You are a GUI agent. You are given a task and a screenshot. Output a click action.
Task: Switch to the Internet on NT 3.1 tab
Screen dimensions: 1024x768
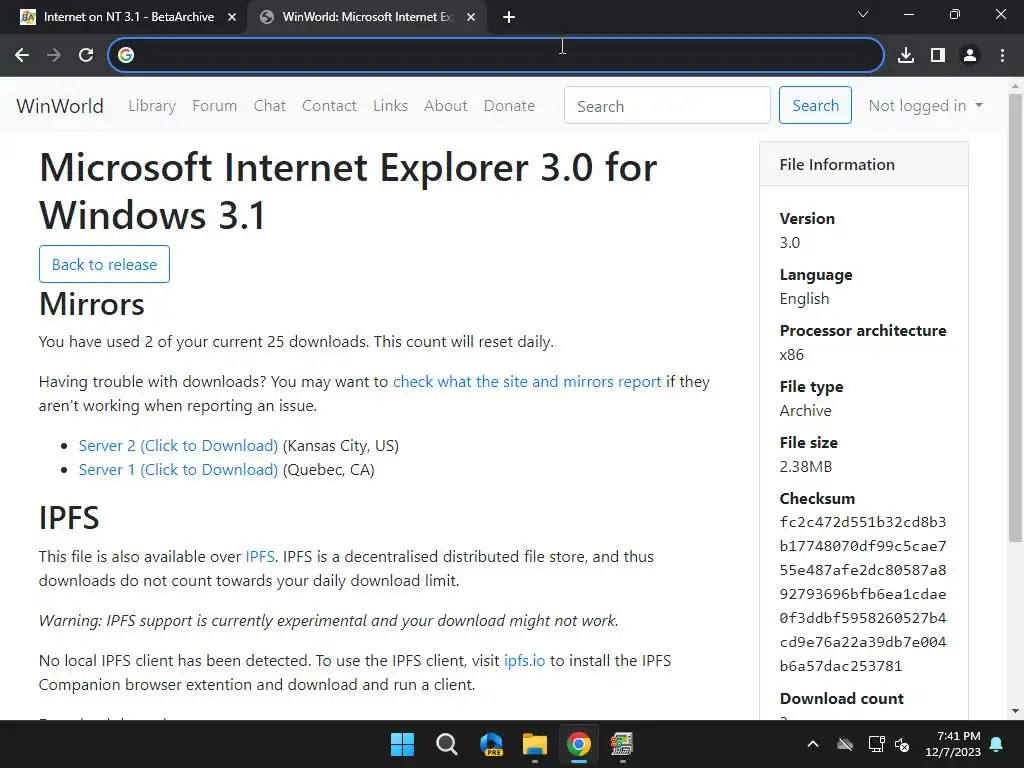click(x=129, y=17)
